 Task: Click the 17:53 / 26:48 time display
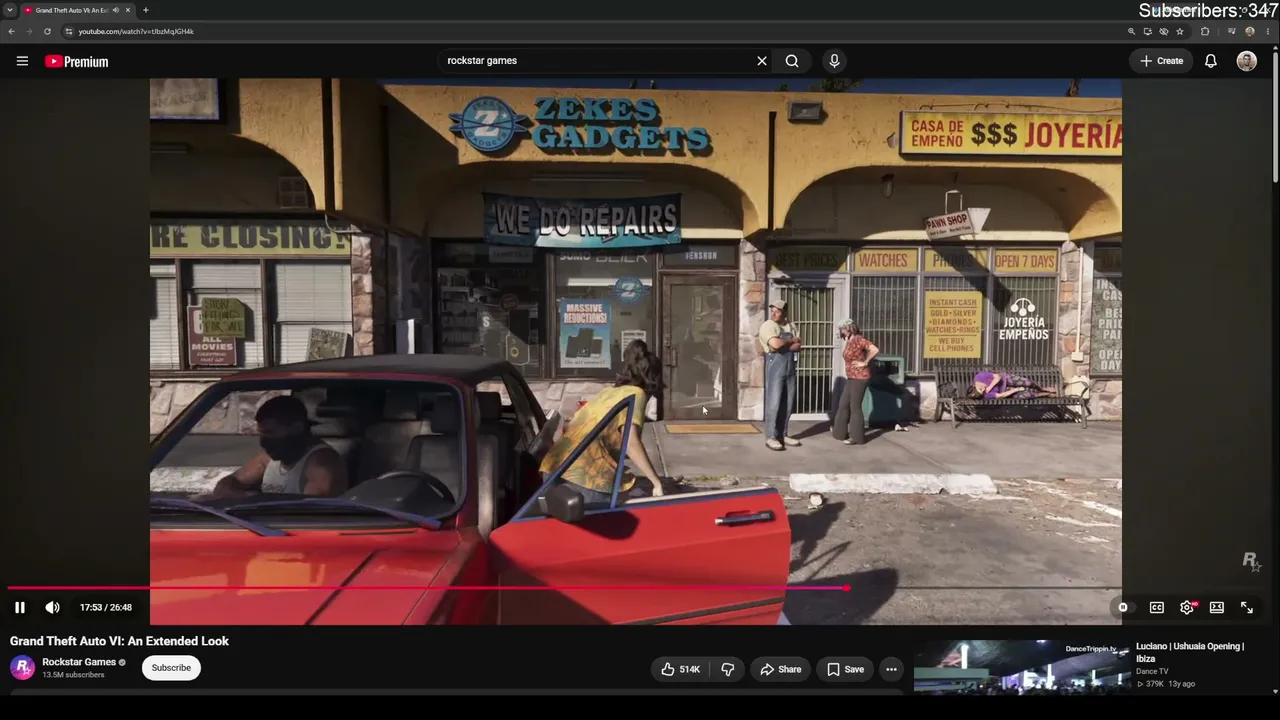tap(106, 607)
